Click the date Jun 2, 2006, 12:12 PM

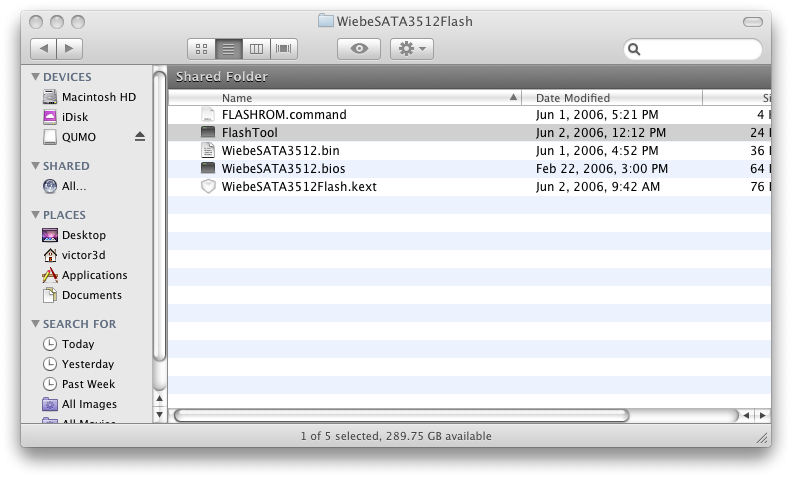tap(601, 132)
